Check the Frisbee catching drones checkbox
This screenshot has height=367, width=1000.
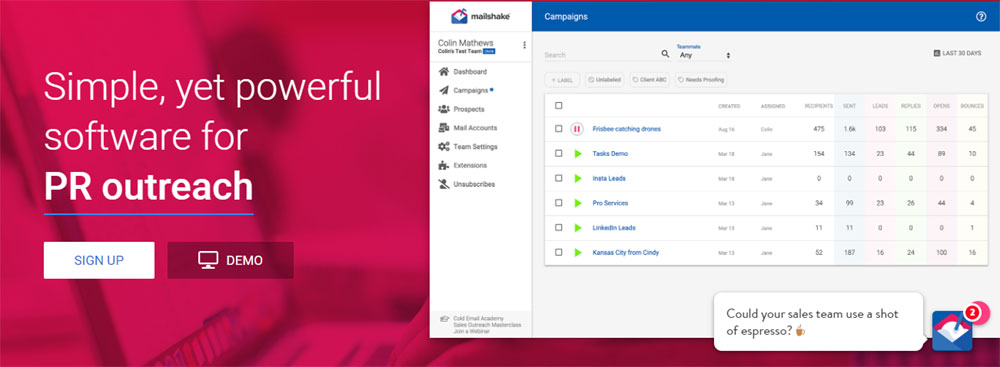click(x=559, y=129)
